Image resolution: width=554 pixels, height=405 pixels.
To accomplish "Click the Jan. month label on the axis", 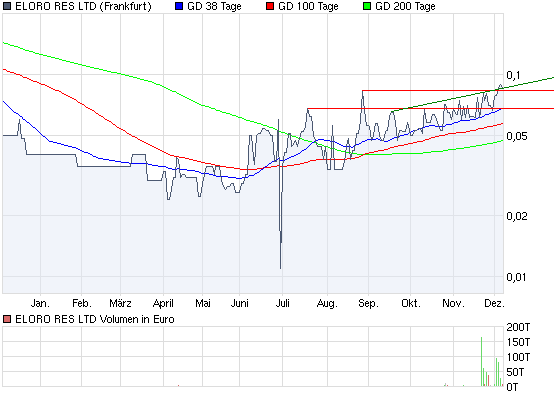I will coord(40,303).
